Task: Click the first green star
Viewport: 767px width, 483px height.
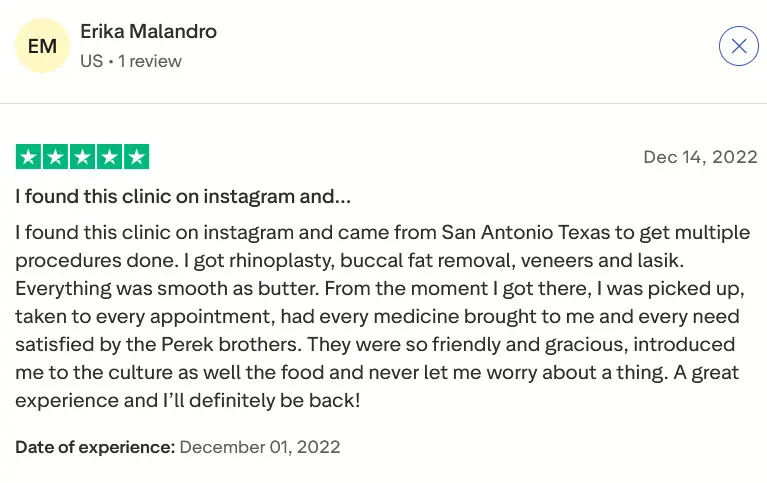Action: [28, 157]
